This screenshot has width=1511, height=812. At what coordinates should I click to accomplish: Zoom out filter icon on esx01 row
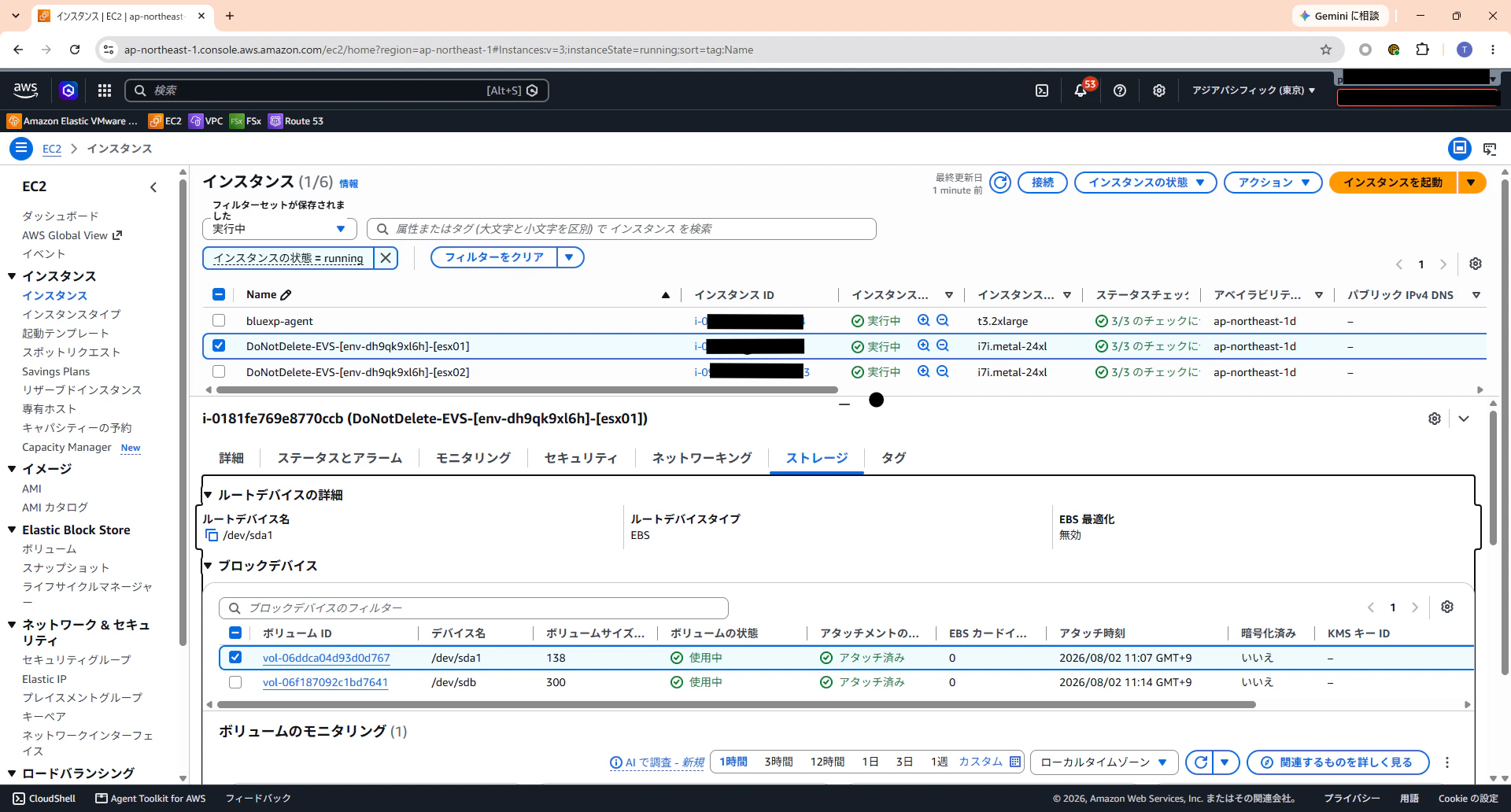[x=943, y=346]
